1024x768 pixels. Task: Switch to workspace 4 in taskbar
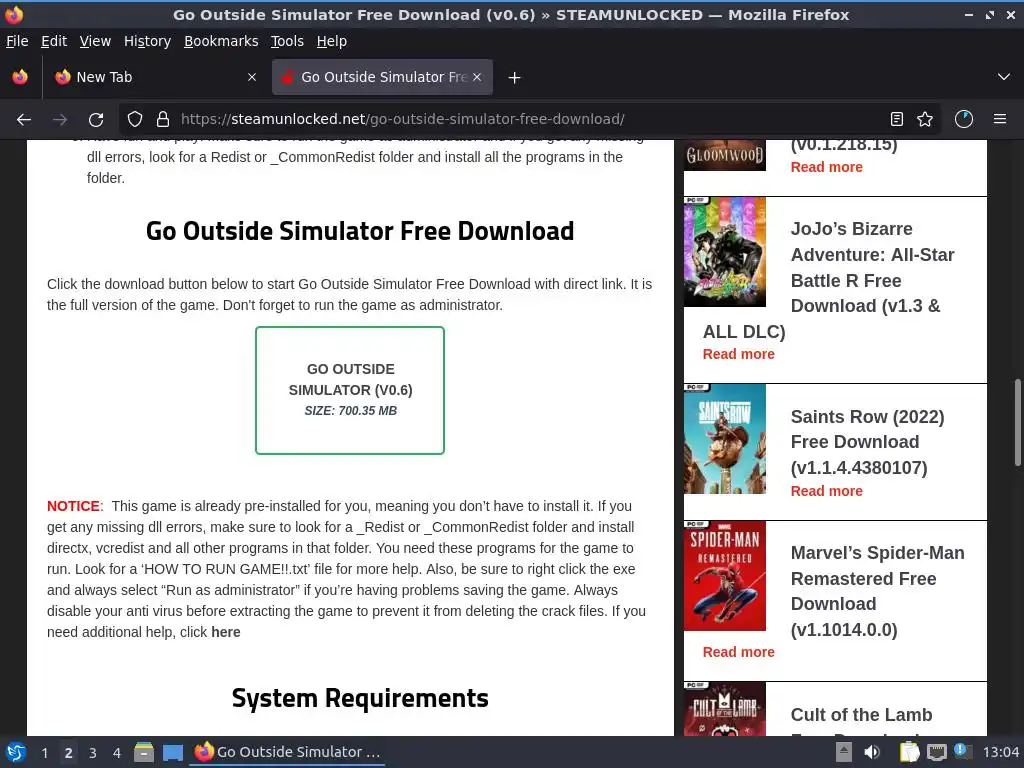tap(117, 753)
